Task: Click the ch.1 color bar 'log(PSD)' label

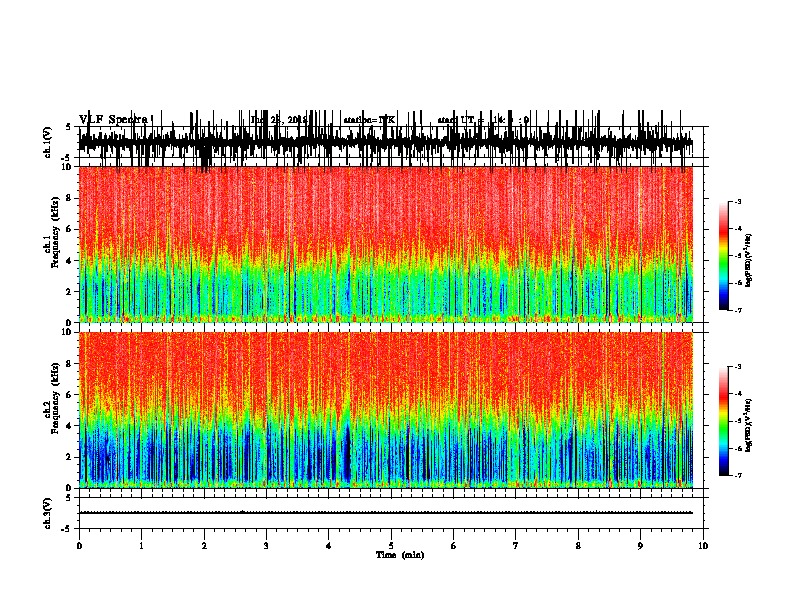Action: click(x=749, y=260)
